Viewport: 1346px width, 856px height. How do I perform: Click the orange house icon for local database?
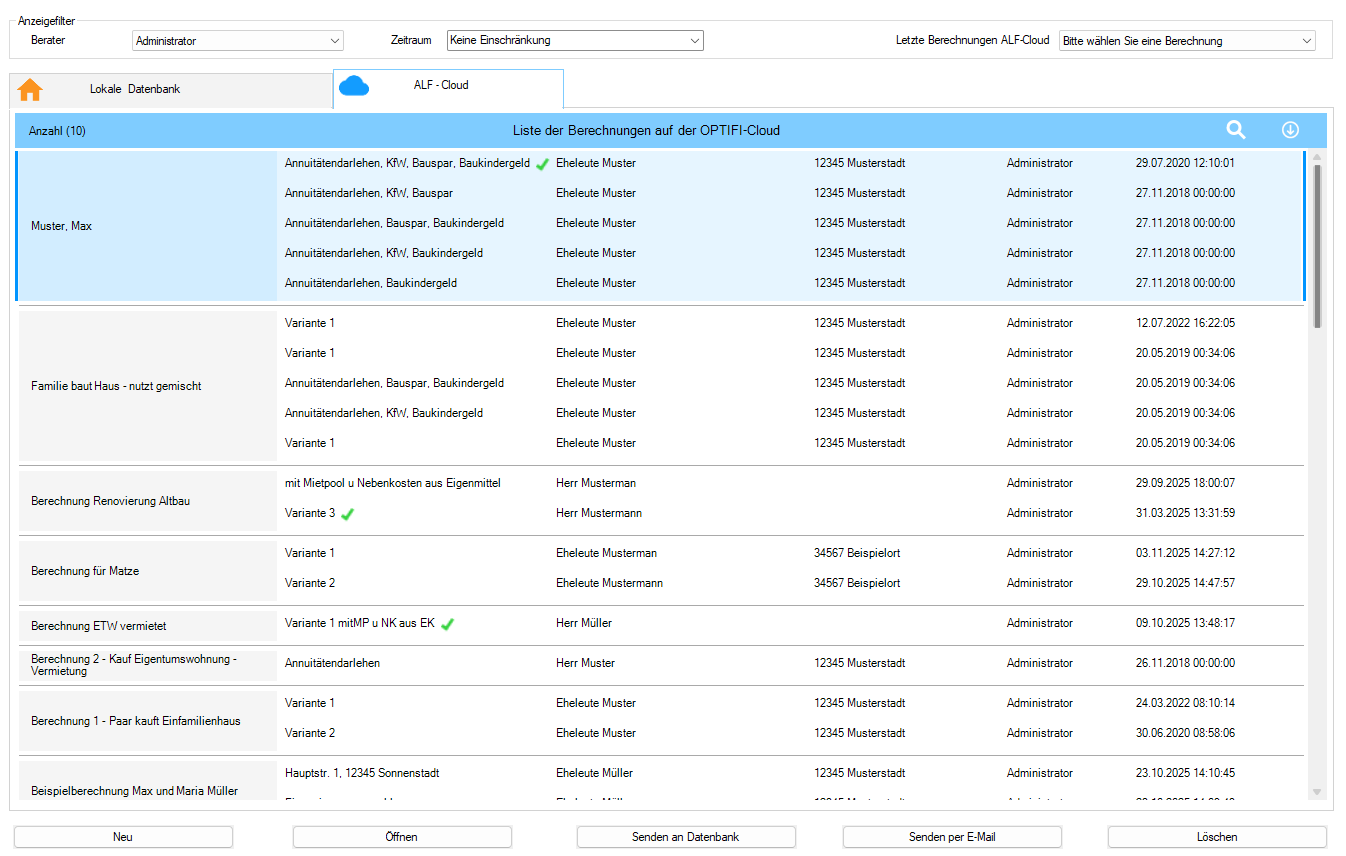[x=30, y=90]
